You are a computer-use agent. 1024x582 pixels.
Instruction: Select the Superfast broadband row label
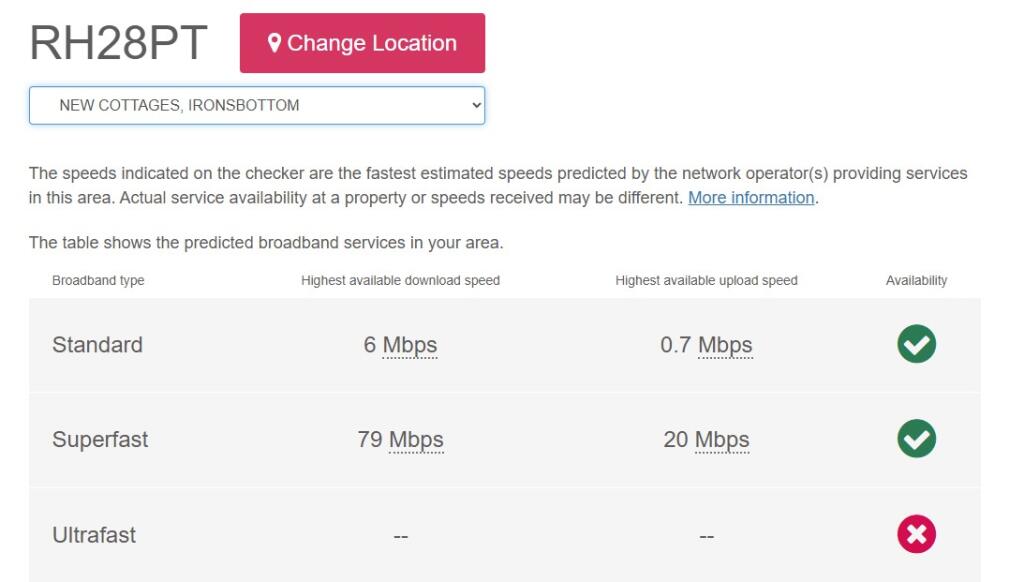100,440
